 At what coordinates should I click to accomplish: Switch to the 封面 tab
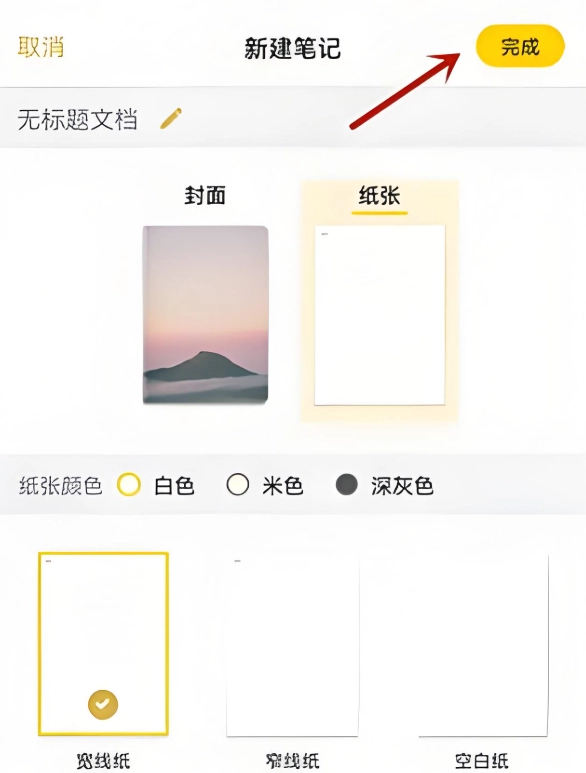click(x=205, y=195)
